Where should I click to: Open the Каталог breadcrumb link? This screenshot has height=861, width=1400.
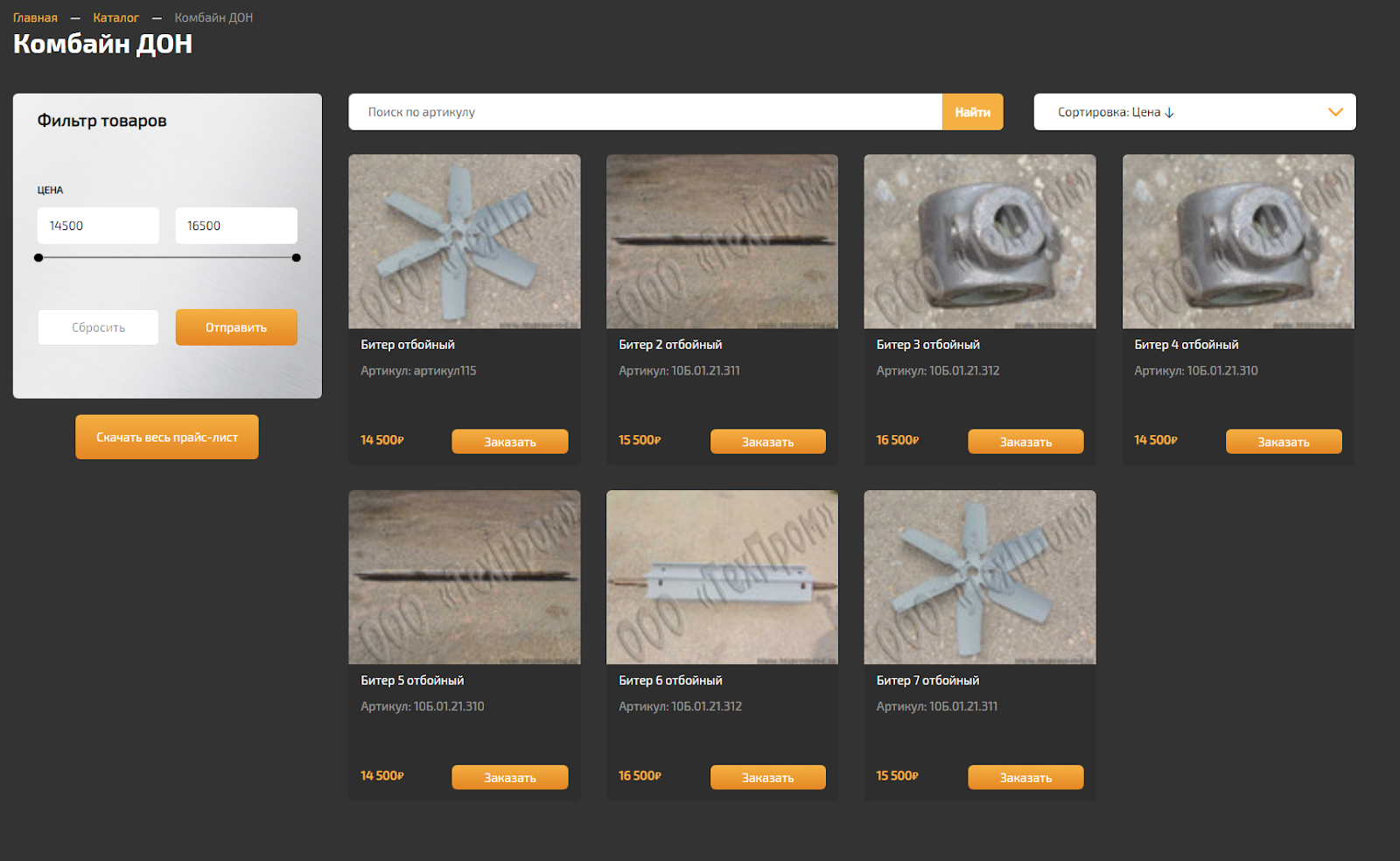(x=116, y=17)
